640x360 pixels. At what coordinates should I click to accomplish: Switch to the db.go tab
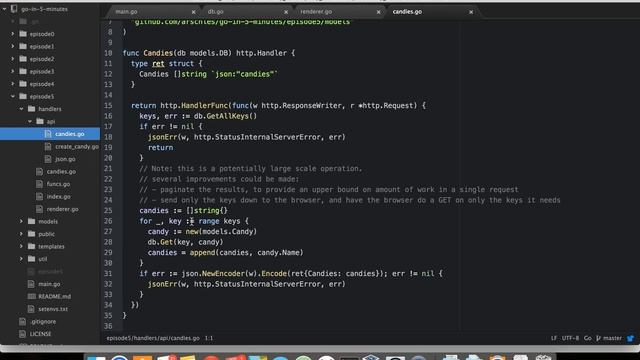point(216,12)
